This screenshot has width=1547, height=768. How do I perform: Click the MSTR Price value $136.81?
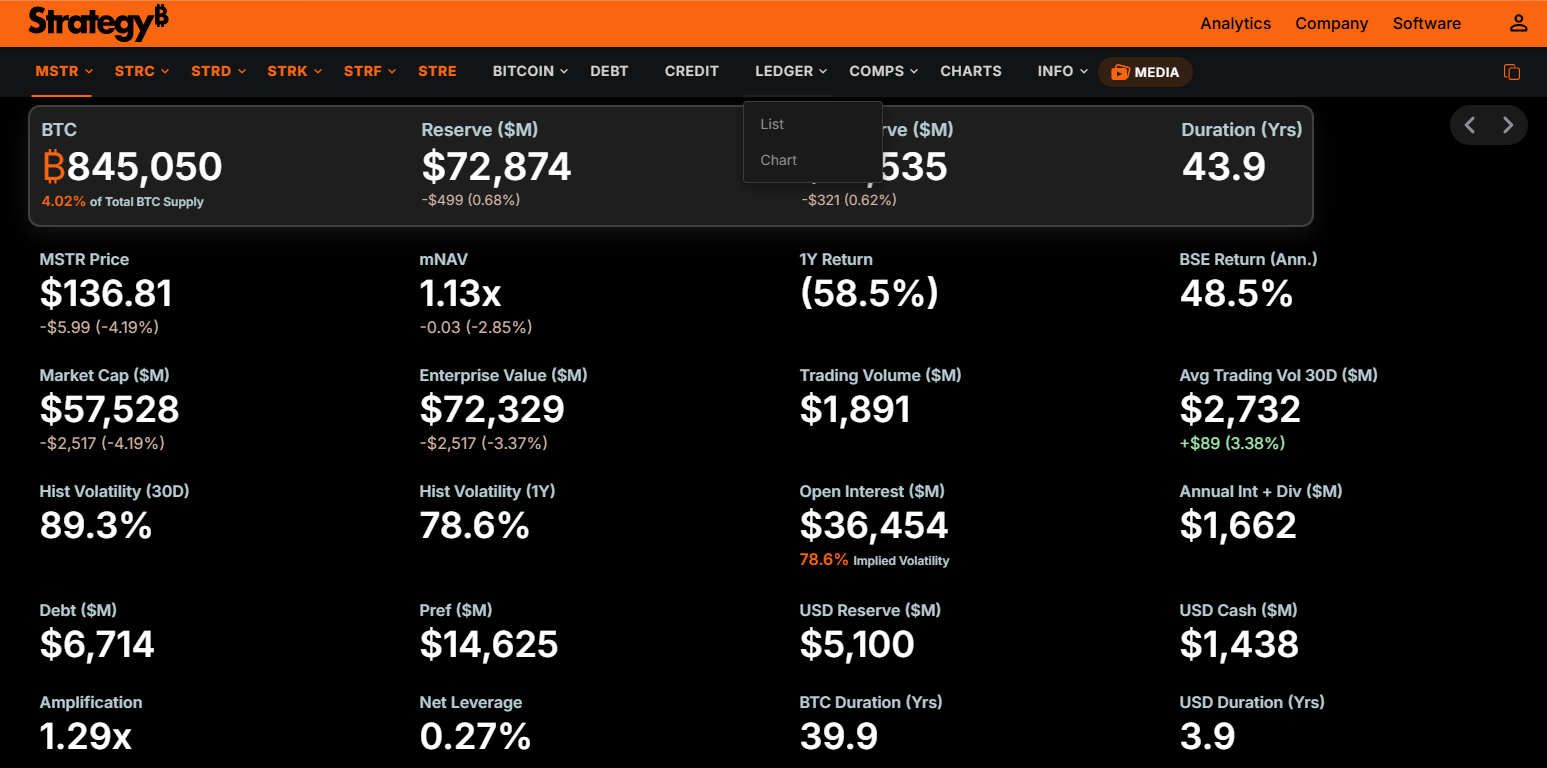106,293
